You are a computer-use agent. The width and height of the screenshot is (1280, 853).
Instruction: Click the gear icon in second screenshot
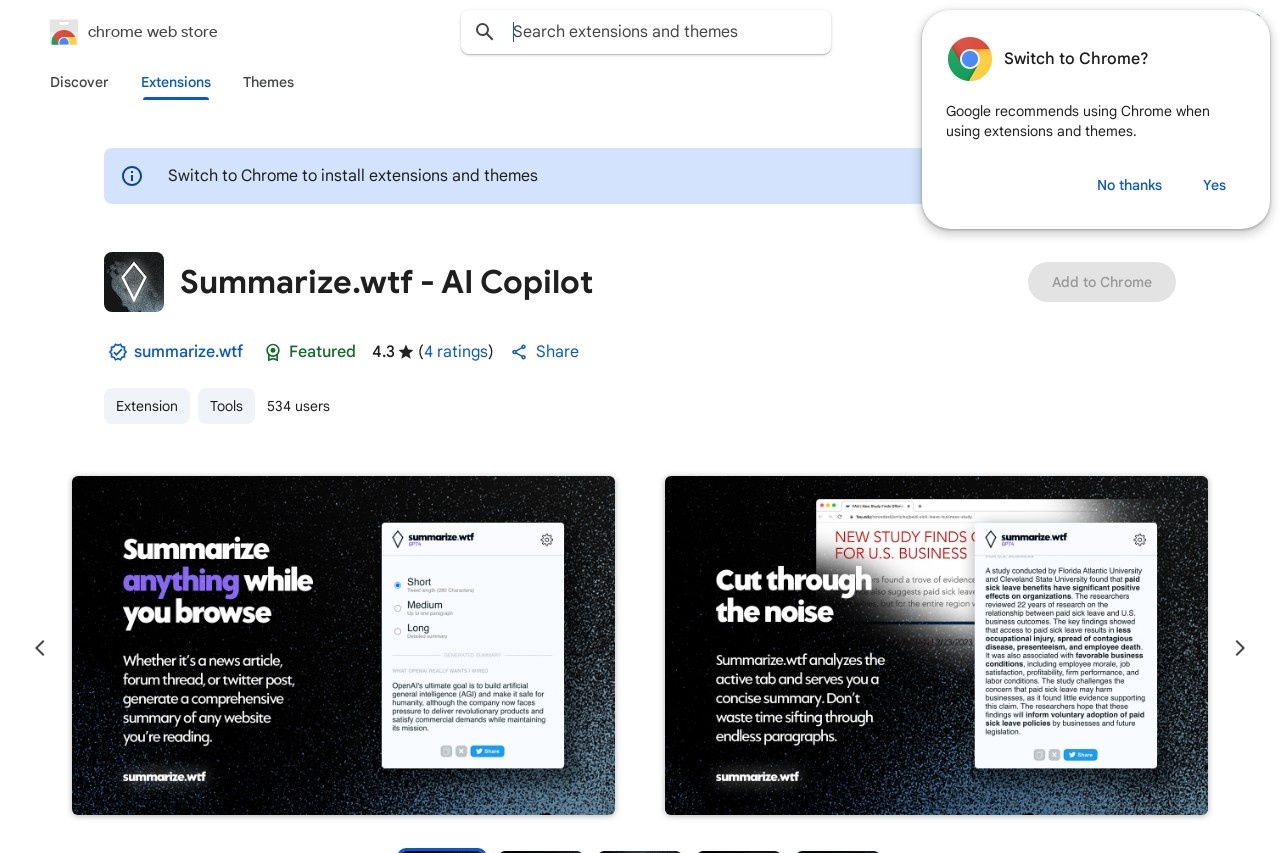[1140, 540]
